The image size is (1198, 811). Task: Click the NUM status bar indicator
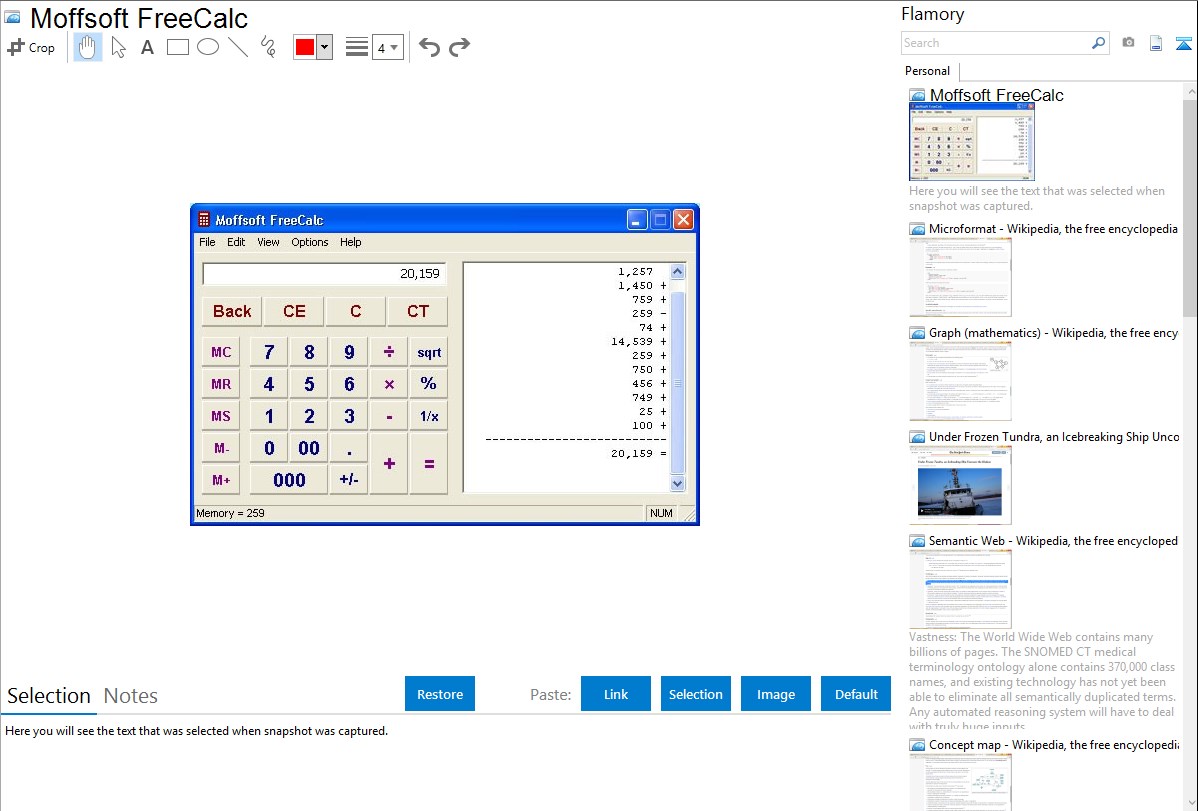661,513
